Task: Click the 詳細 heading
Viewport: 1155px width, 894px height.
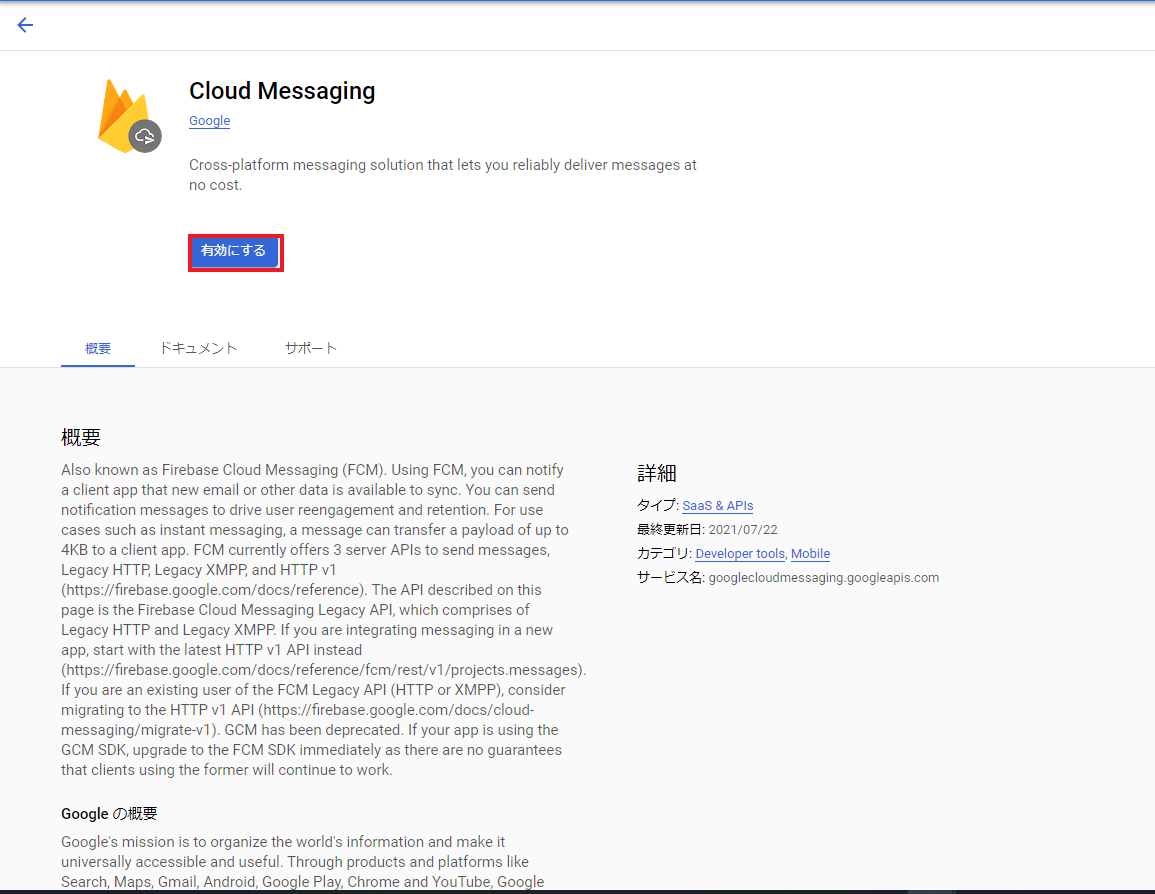Action: (x=656, y=474)
